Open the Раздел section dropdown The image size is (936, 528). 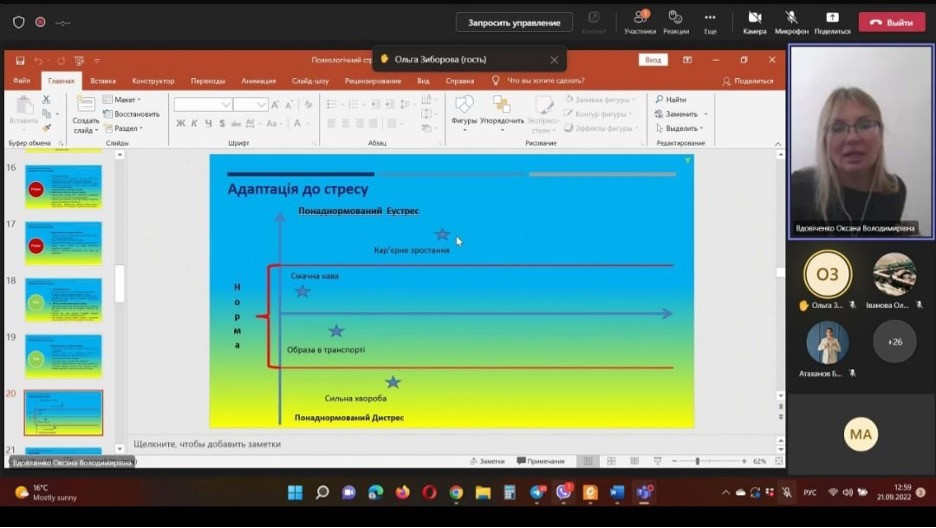(x=123, y=128)
